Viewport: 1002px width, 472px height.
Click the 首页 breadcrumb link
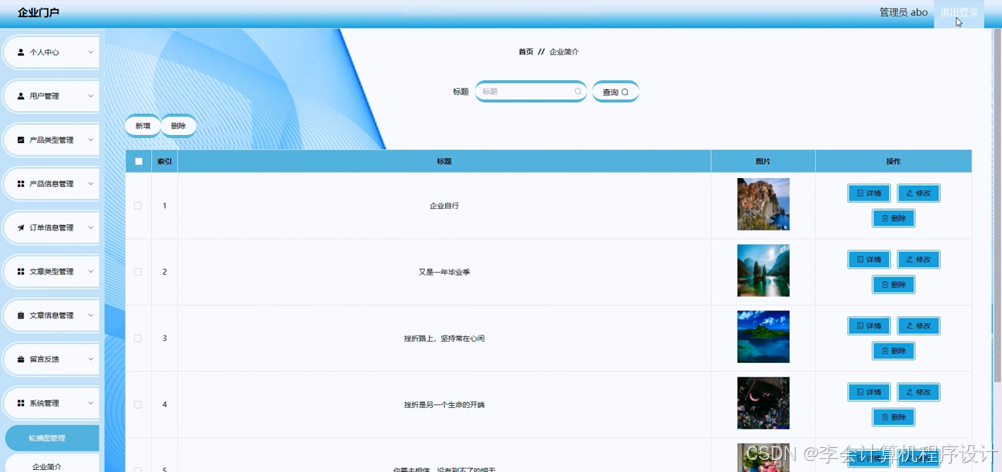525,52
